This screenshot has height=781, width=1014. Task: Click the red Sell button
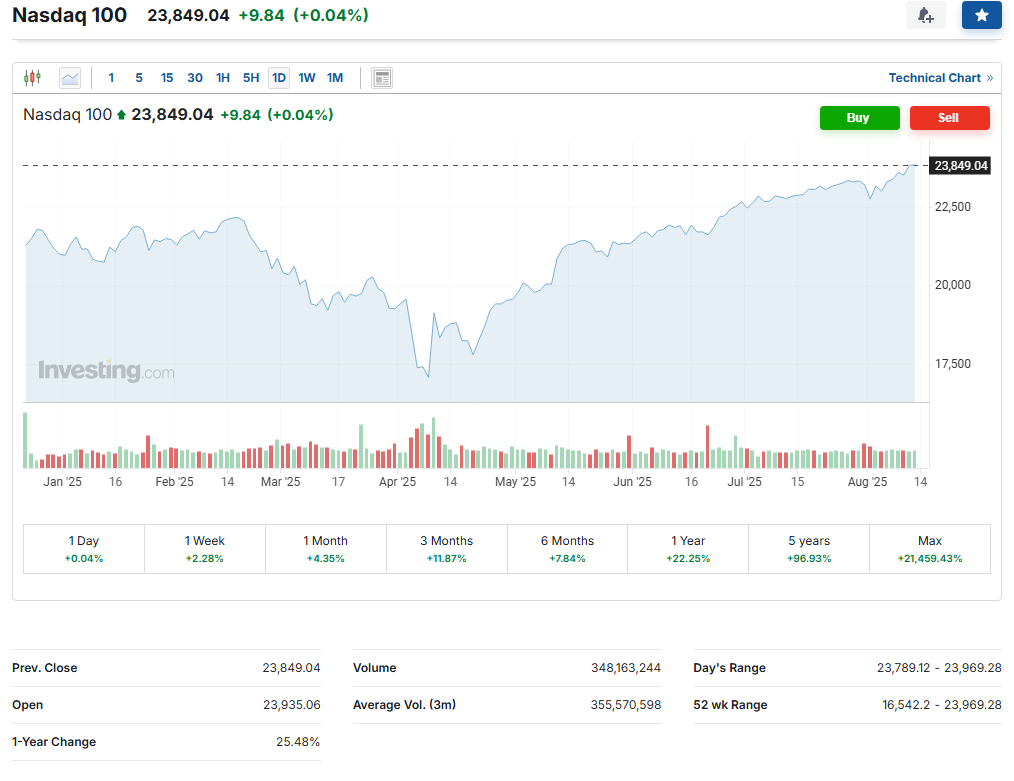(x=949, y=118)
